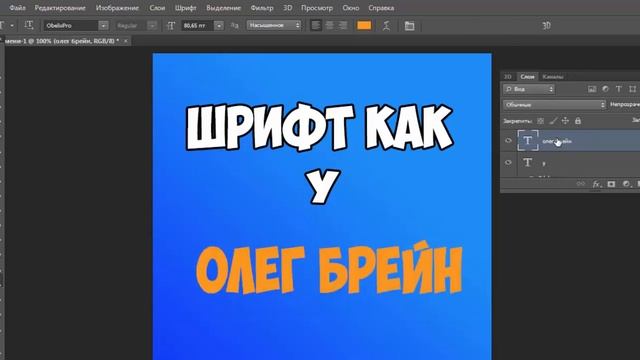Center the text alignment
The image size is (640, 360).
[x=329, y=25]
